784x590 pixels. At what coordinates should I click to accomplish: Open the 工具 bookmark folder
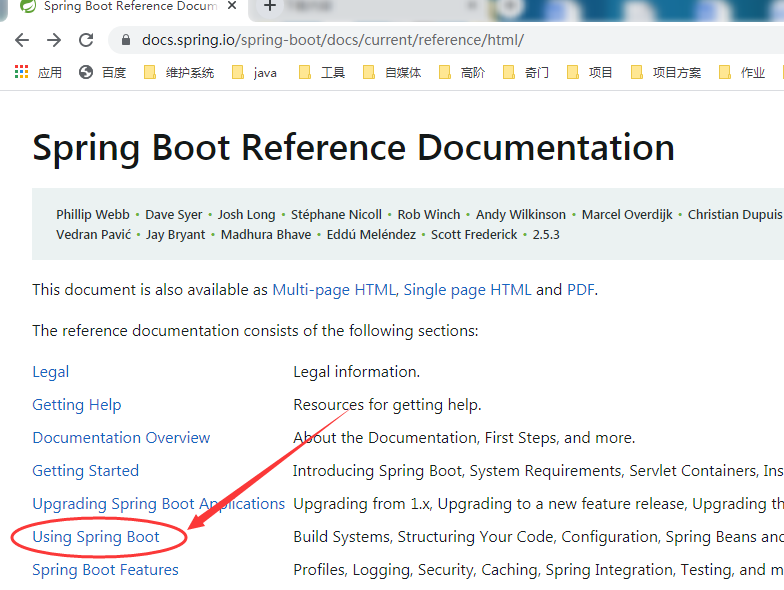click(322, 72)
